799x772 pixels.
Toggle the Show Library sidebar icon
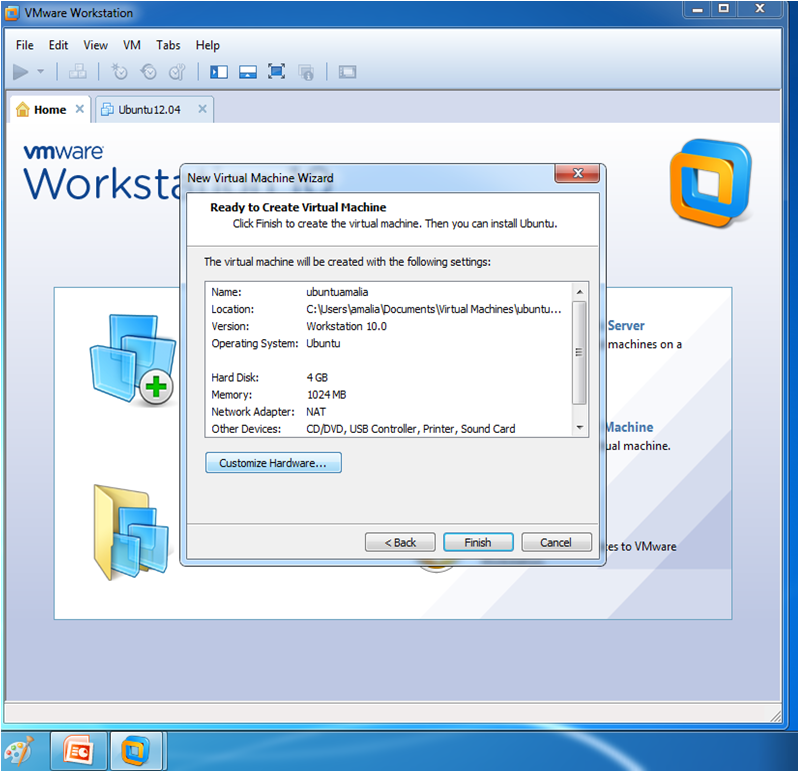point(219,72)
